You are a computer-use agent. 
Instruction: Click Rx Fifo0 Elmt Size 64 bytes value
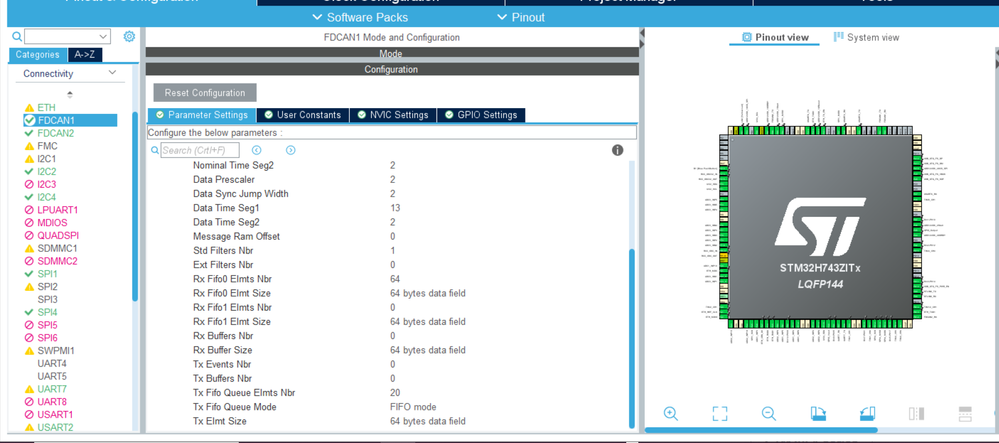click(x=428, y=293)
